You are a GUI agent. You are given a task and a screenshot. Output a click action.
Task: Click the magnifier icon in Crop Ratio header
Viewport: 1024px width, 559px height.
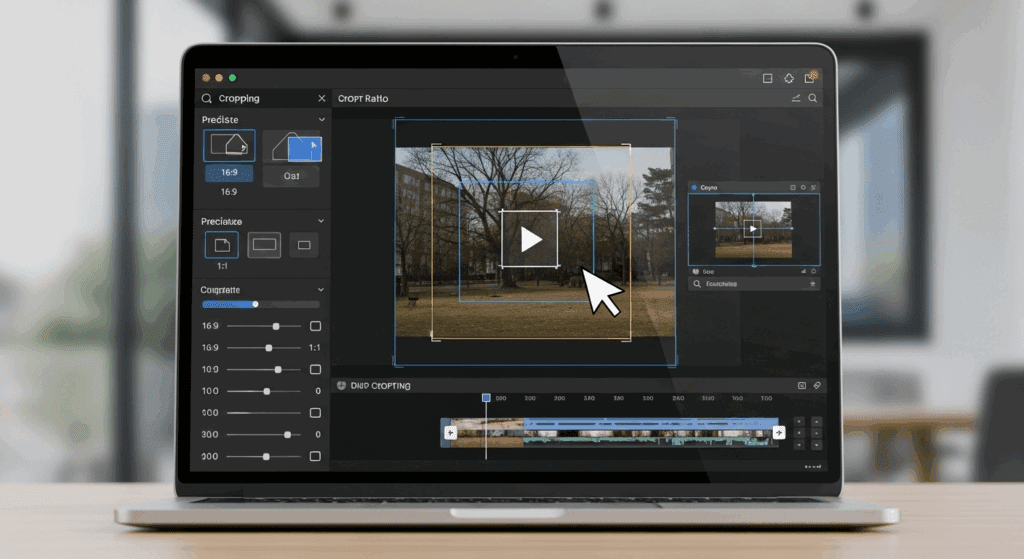pyautogui.click(x=813, y=98)
